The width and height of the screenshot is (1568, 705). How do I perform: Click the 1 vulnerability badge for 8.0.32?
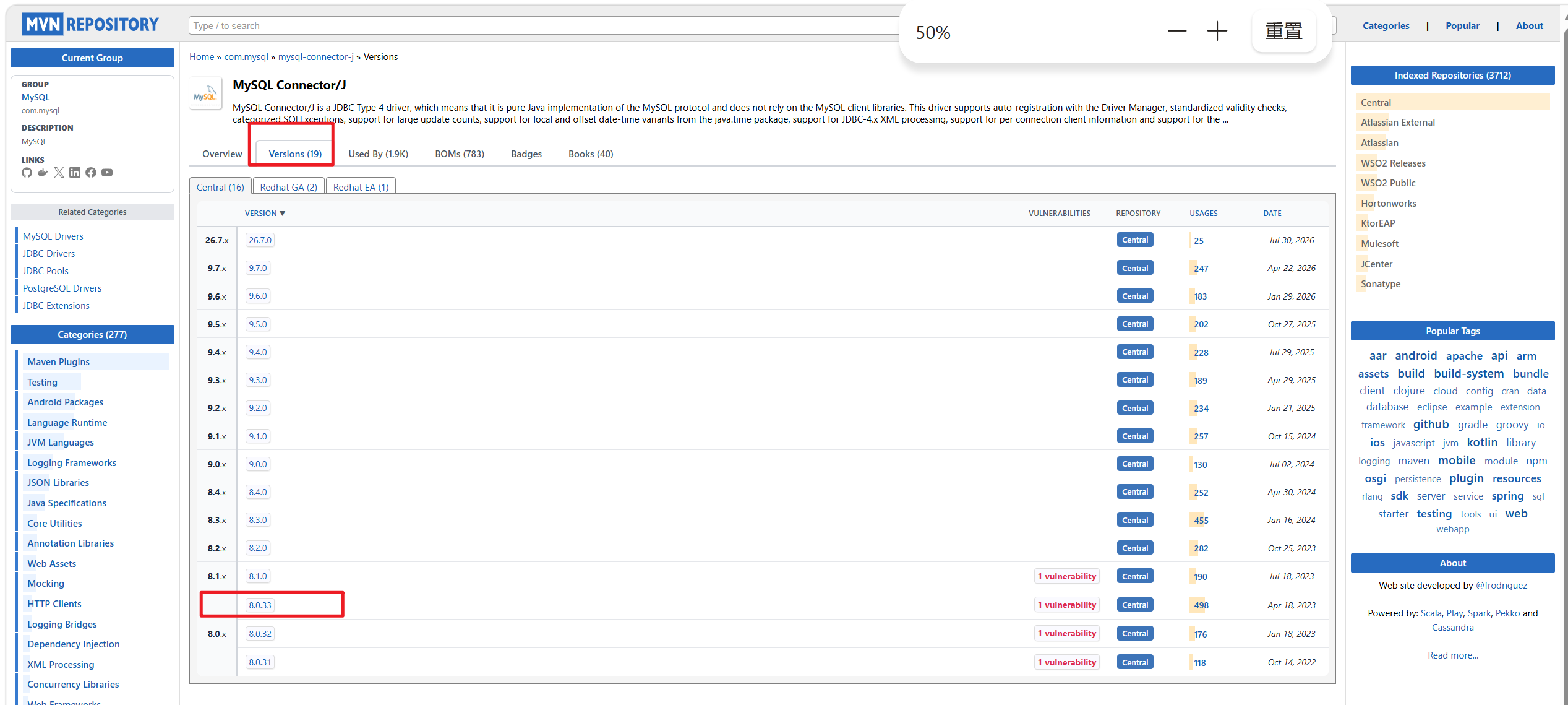(x=1066, y=633)
